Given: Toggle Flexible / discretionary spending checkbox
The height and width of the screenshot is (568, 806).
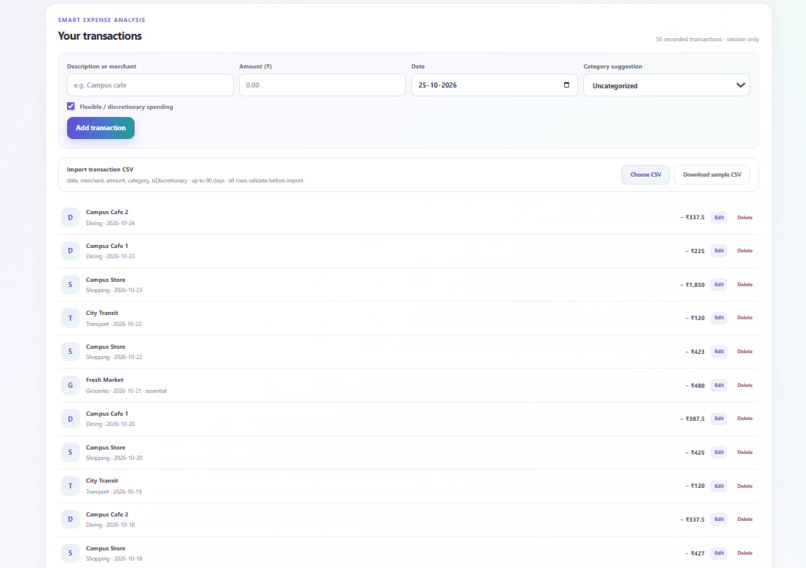Looking at the screenshot, I should [71, 106].
